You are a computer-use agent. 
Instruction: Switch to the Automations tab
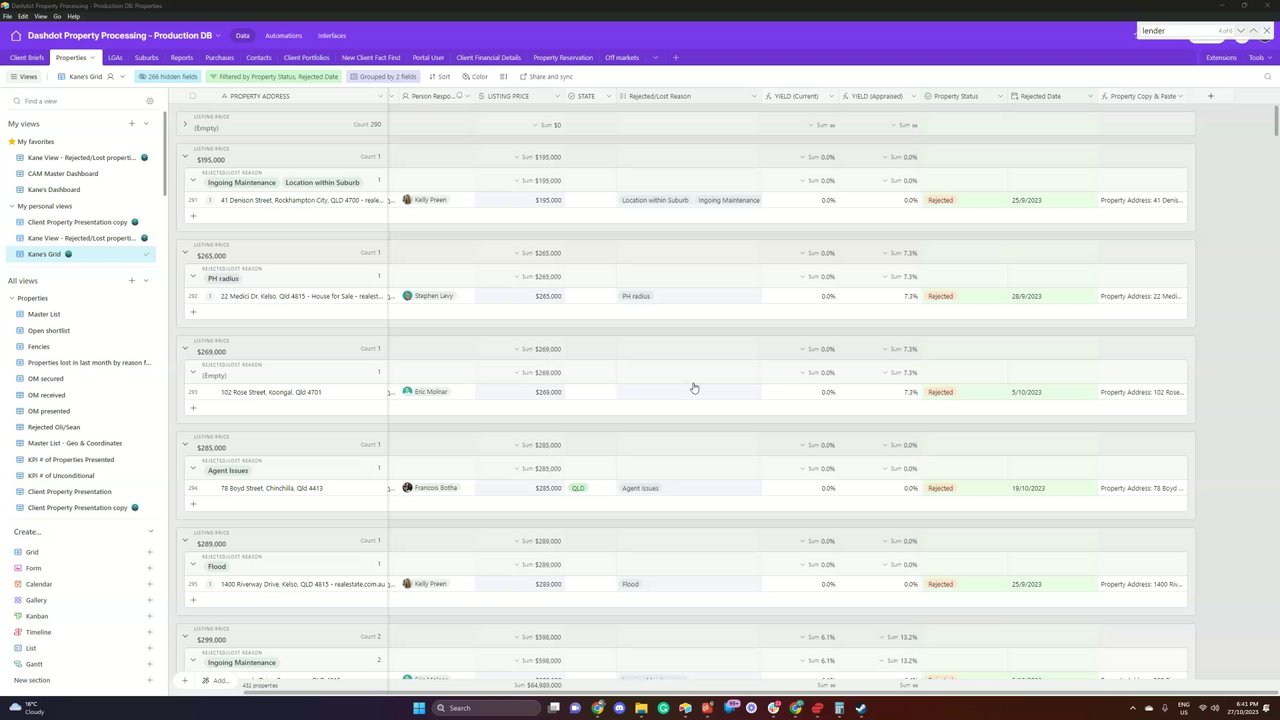[283, 36]
